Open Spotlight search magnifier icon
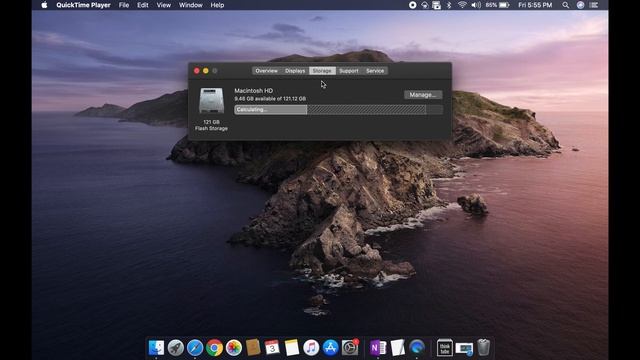This screenshot has width=640, height=360. pyautogui.click(x=565, y=5)
